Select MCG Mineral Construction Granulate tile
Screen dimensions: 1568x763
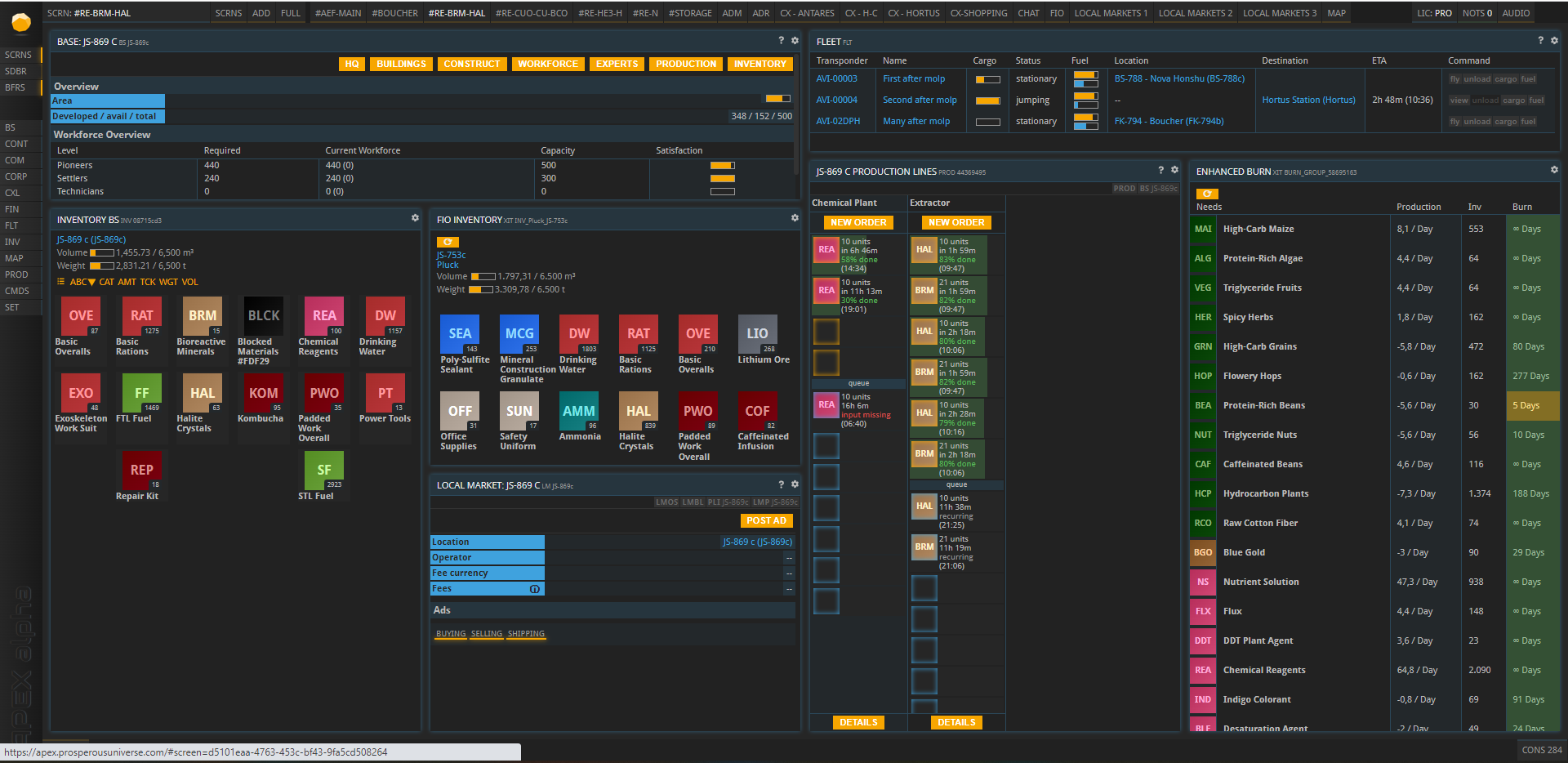tap(519, 334)
